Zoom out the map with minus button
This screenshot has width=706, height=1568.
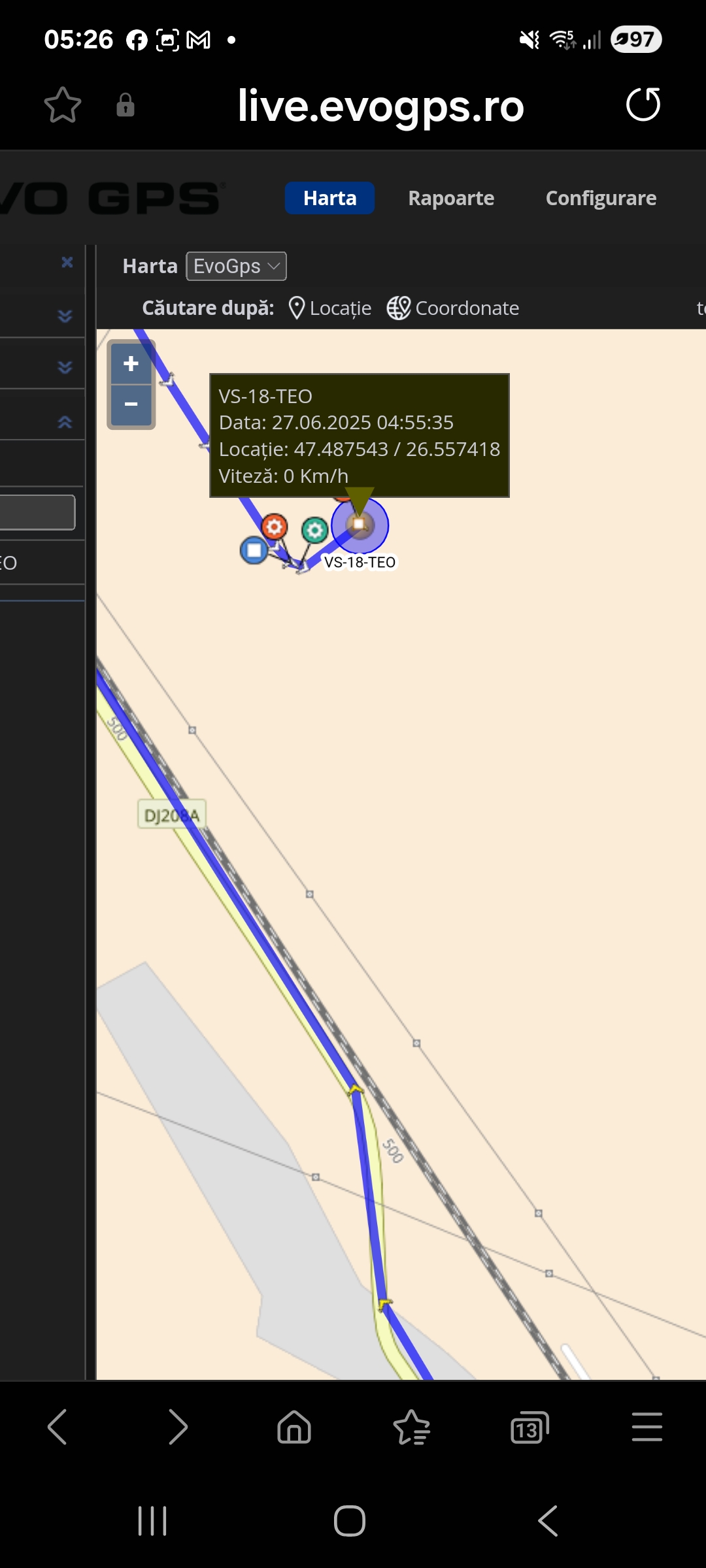(x=131, y=404)
